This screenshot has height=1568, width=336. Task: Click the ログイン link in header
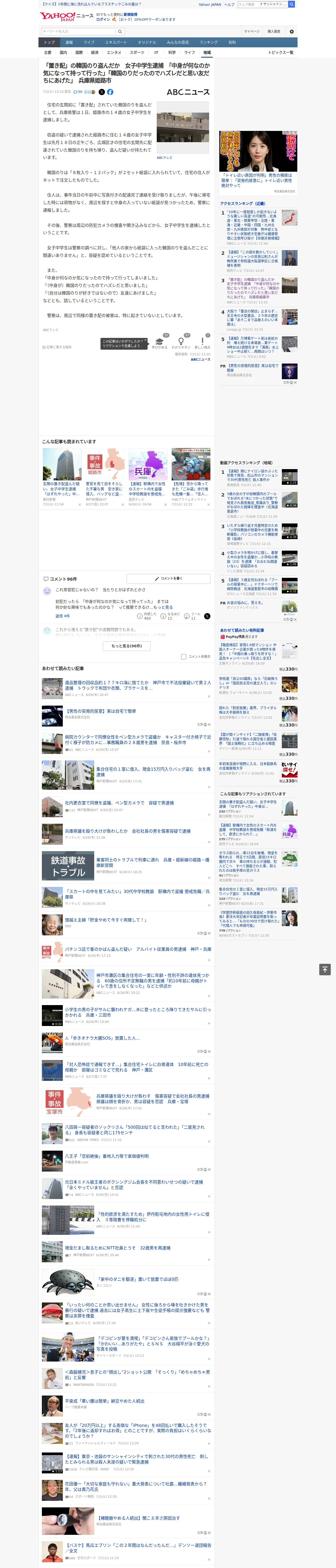103,20
